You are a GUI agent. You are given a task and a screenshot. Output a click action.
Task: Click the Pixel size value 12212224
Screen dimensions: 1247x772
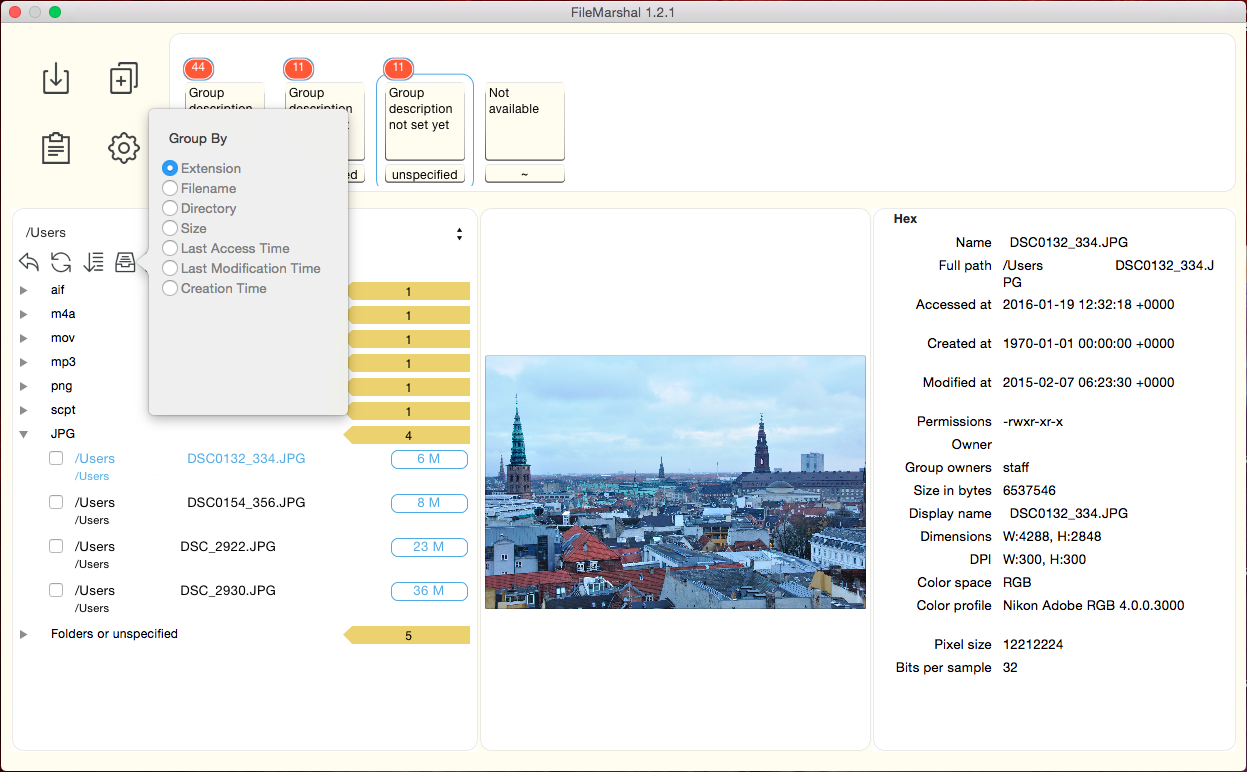(1033, 644)
